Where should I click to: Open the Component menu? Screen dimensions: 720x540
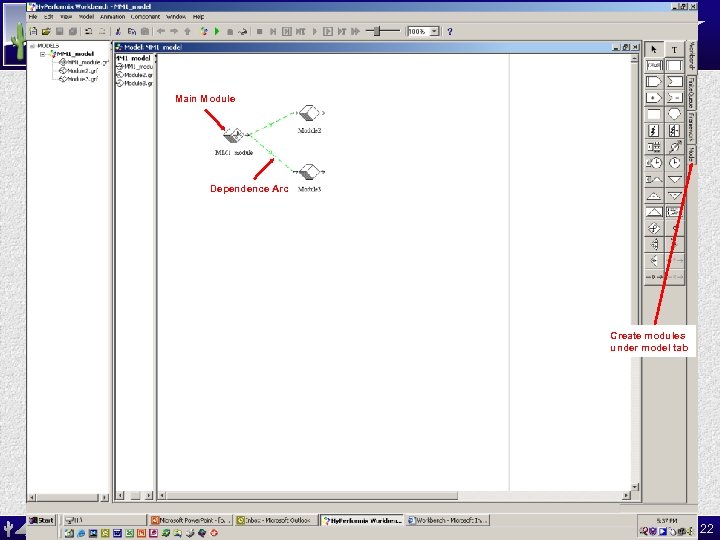pyautogui.click(x=146, y=17)
